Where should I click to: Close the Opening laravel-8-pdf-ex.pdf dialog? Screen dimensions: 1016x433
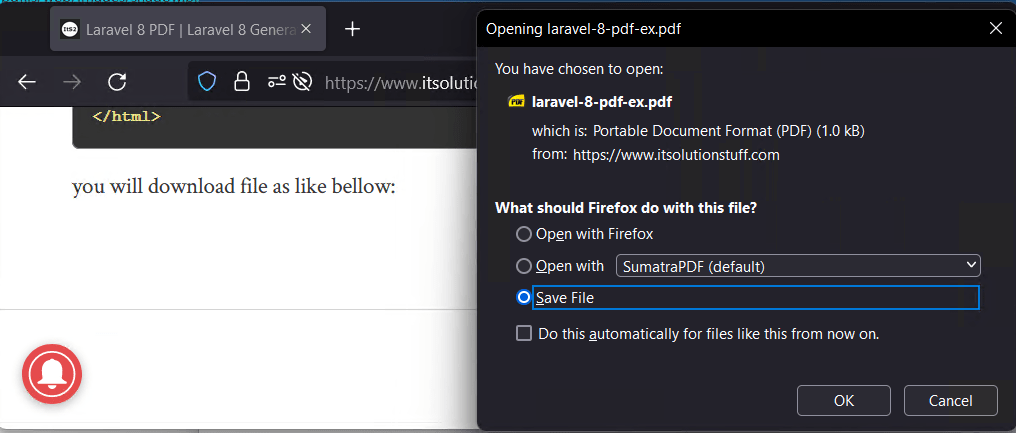coord(995,28)
